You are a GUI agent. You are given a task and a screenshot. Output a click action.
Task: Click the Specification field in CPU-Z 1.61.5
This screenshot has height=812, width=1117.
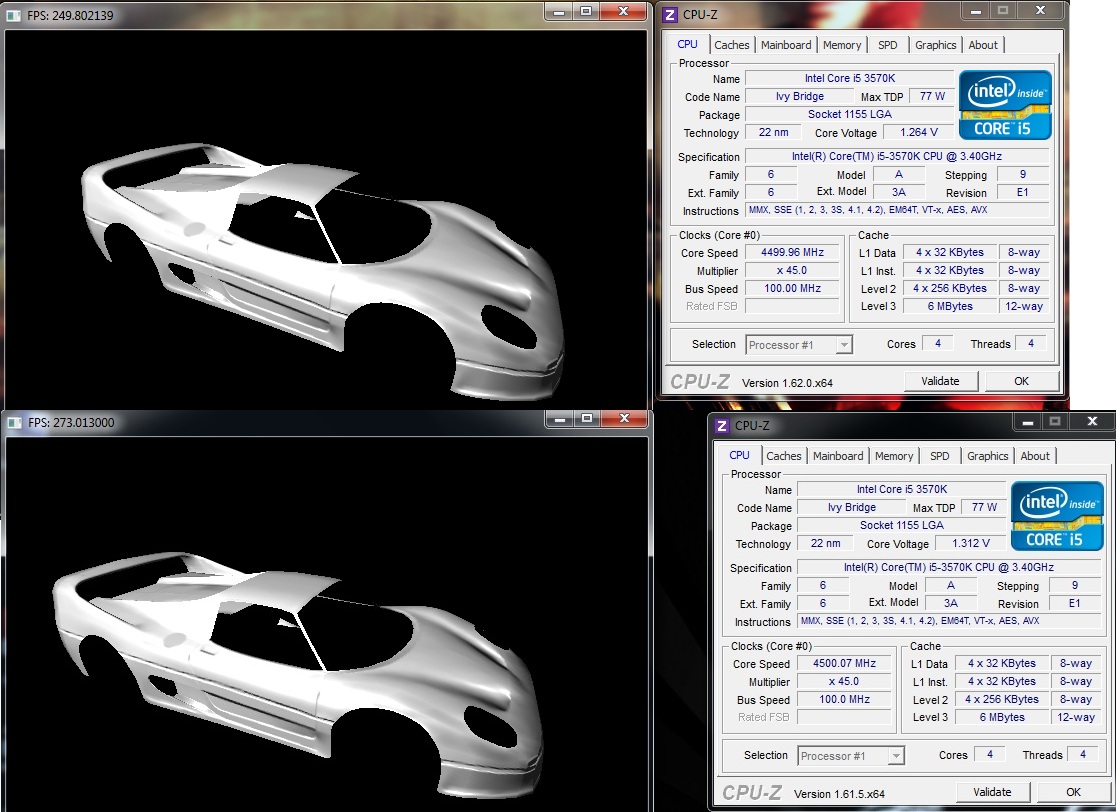pos(948,568)
